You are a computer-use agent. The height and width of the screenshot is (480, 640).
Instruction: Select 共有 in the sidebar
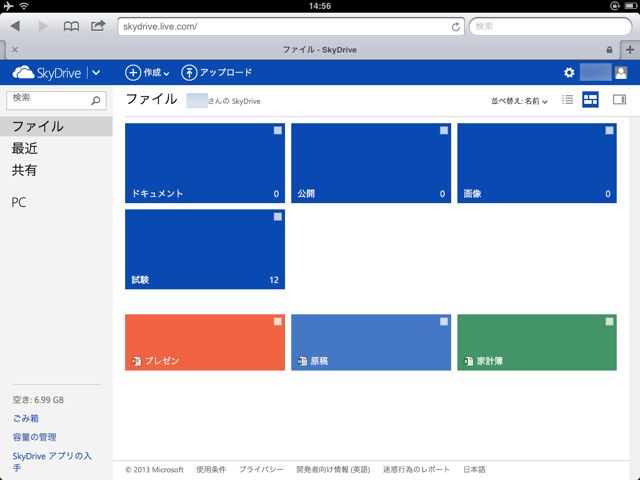point(24,170)
